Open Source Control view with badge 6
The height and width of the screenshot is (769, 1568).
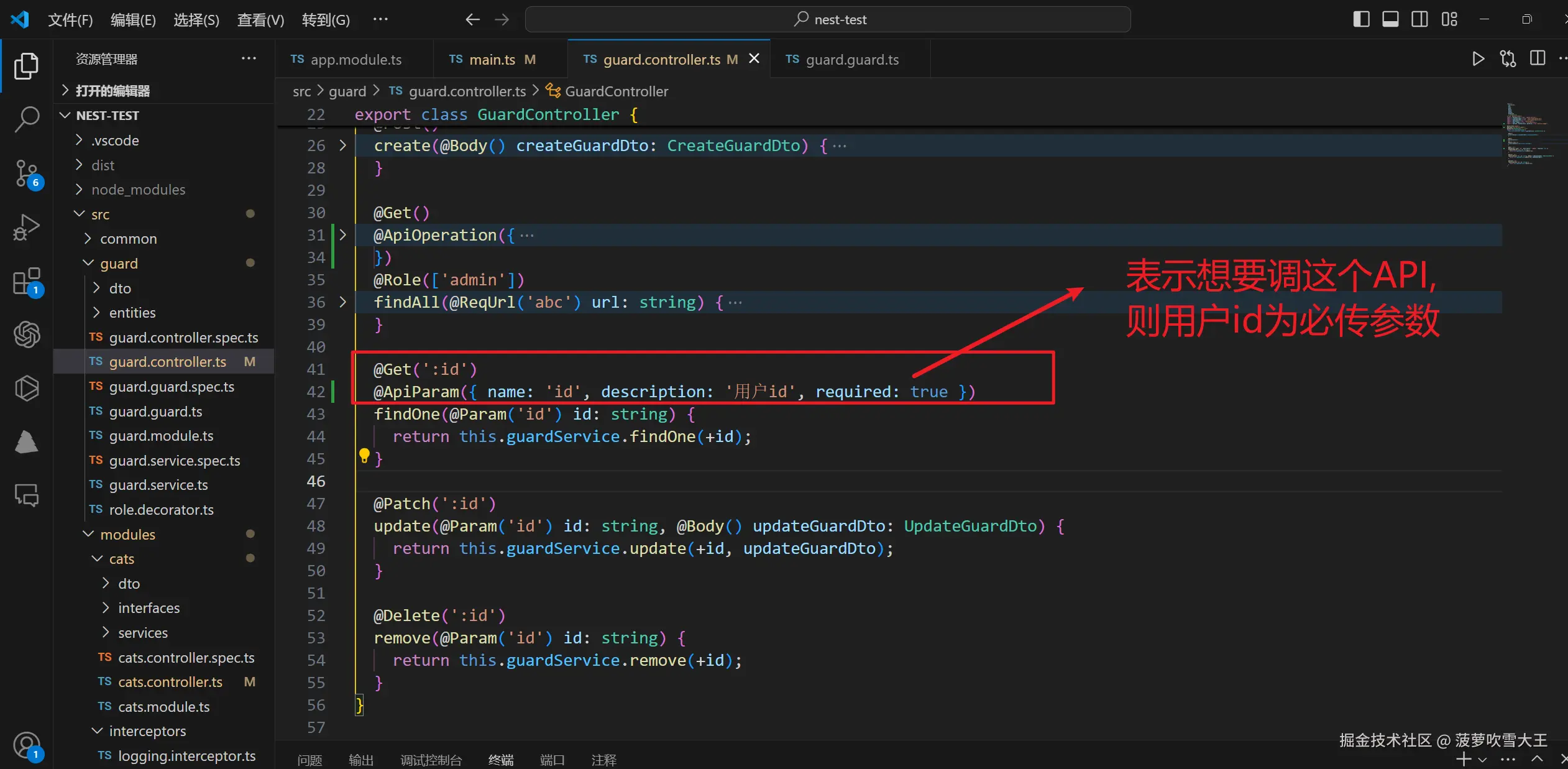tap(26, 173)
